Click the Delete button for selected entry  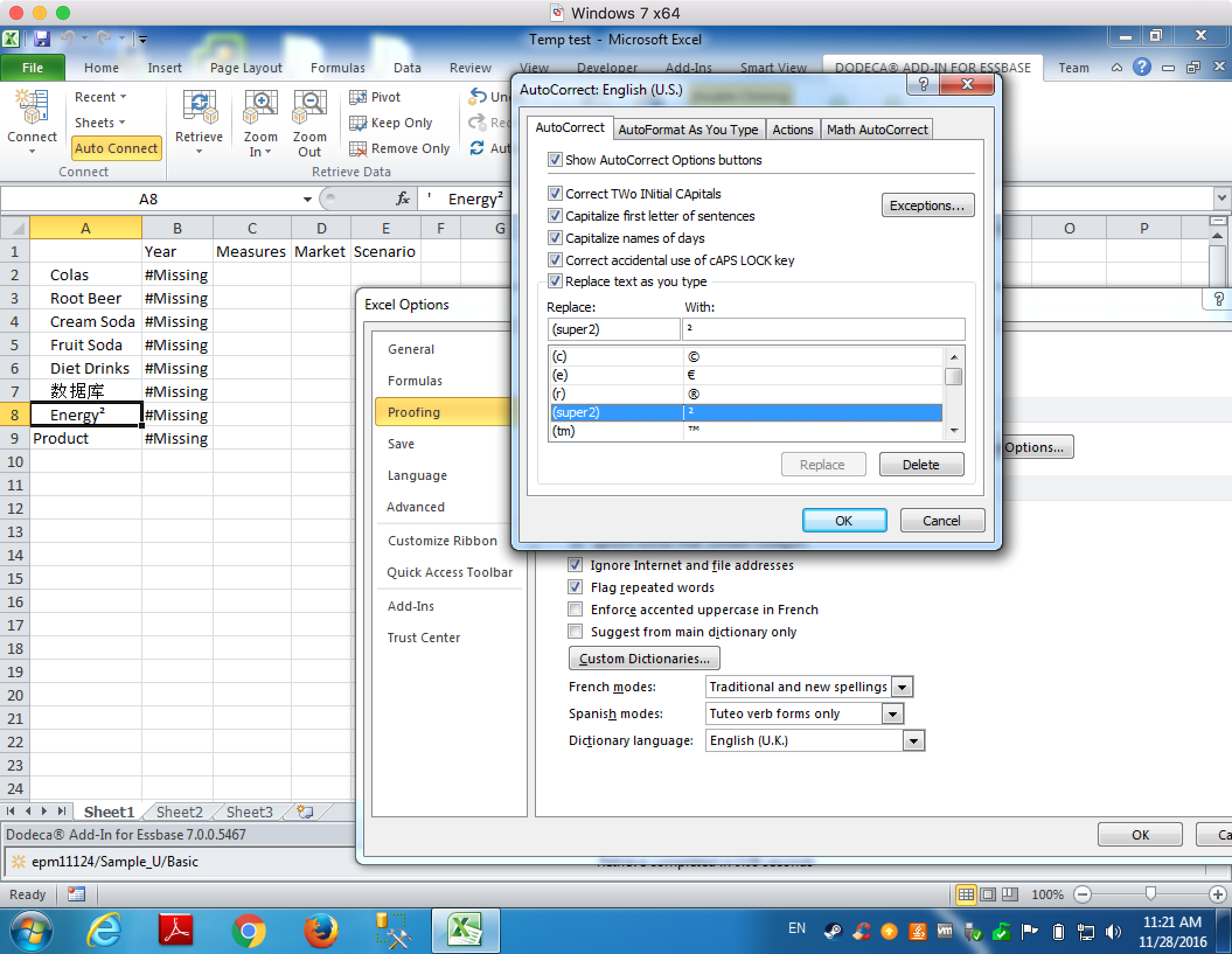918,464
